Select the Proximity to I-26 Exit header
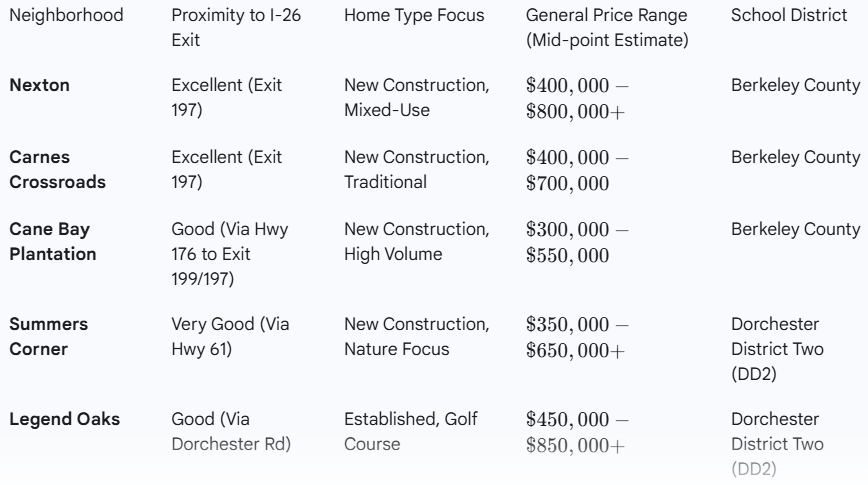The height and width of the screenshot is (485, 868). pos(236,27)
